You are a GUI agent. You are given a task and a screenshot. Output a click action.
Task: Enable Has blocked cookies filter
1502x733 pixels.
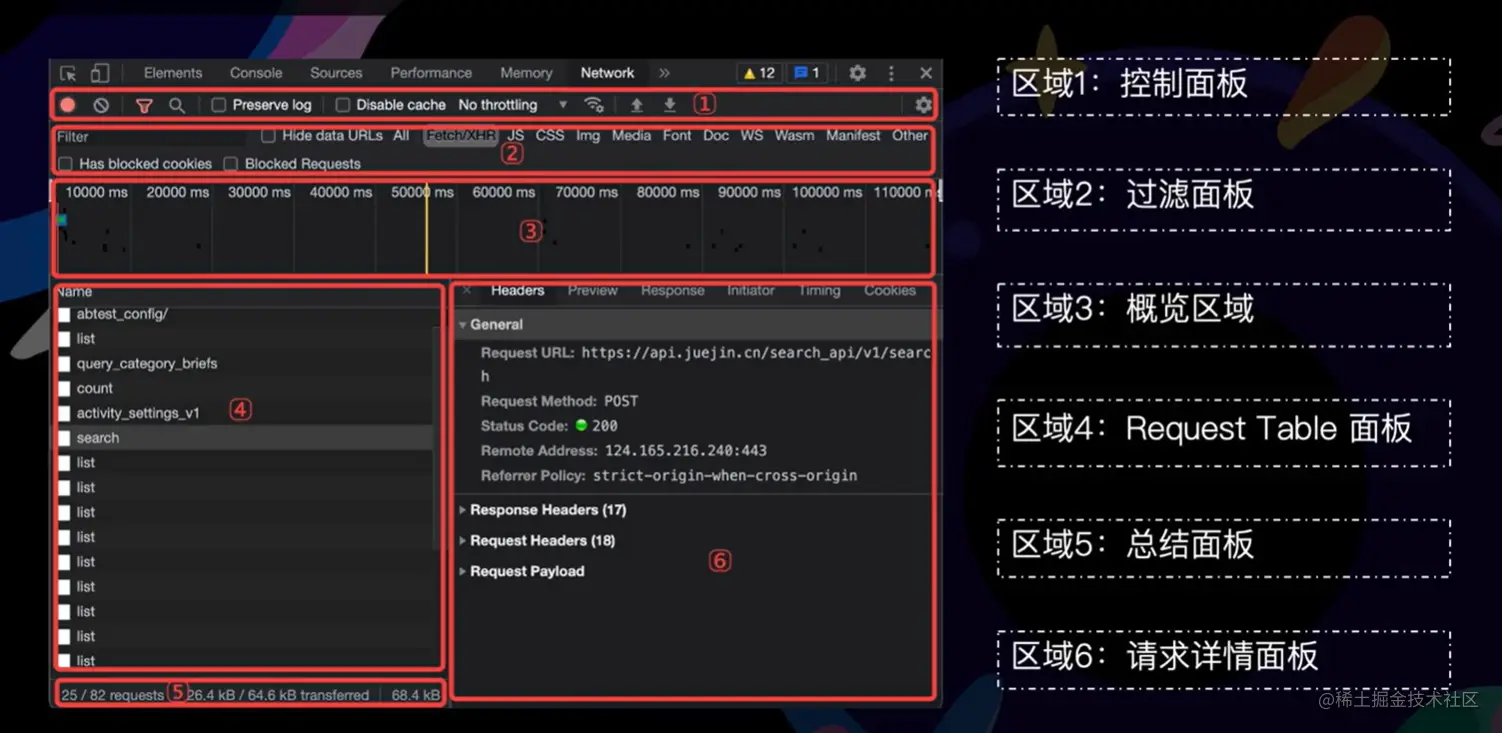pyautogui.click(x=66, y=164)
